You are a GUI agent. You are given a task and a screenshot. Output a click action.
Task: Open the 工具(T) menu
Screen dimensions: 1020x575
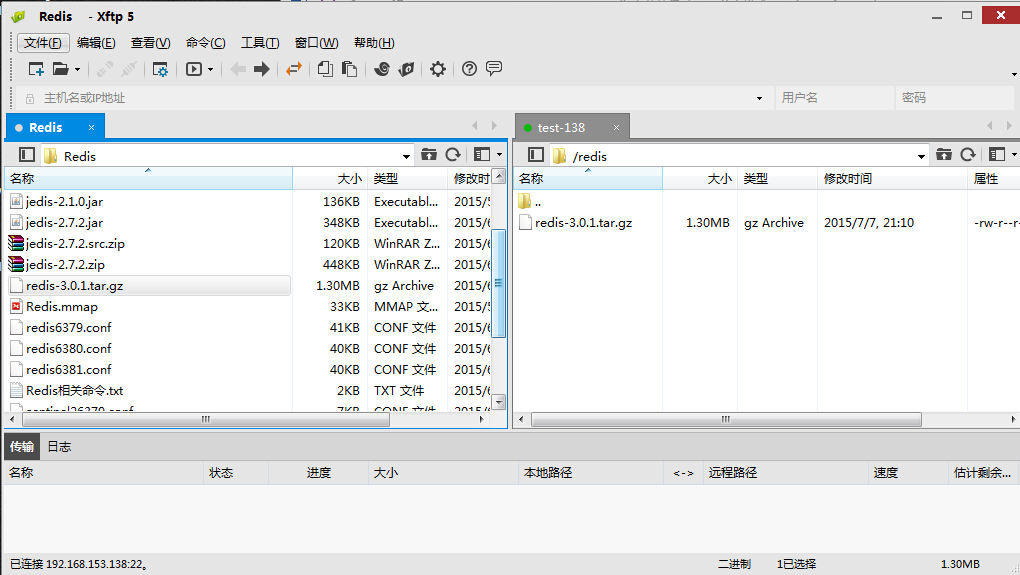coord(260,43)
